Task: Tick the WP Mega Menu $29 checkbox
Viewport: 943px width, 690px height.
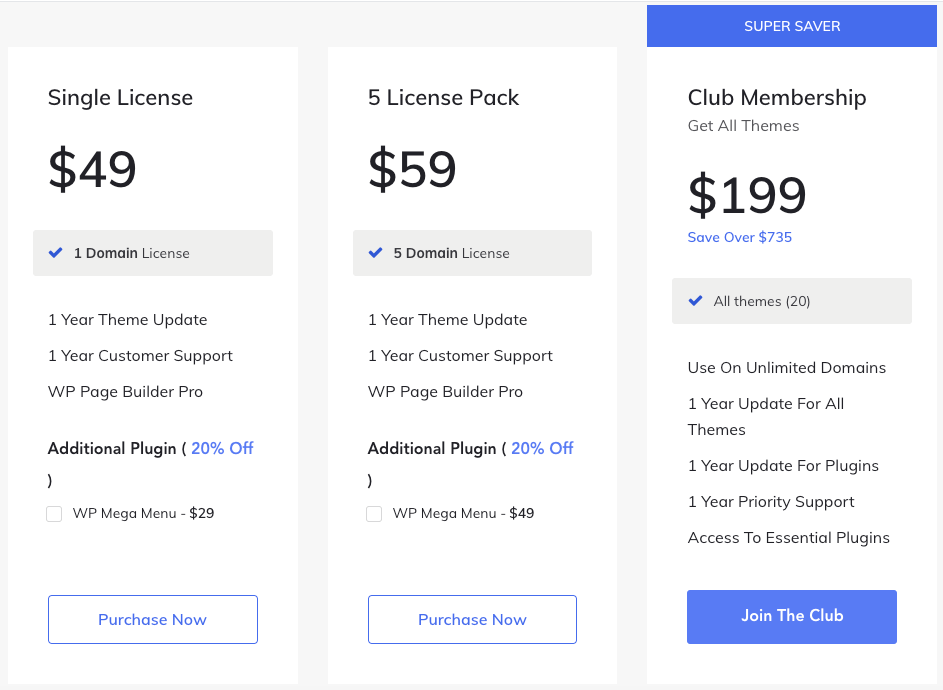Action: [54, 514]
